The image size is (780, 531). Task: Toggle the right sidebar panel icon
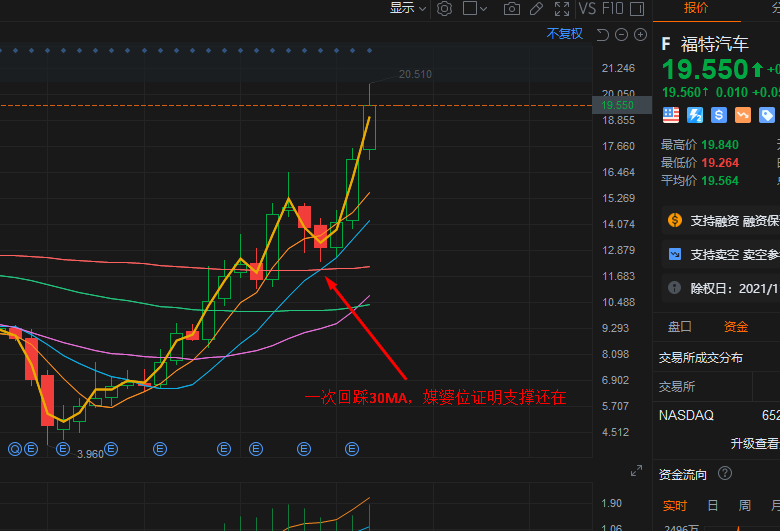637,8
